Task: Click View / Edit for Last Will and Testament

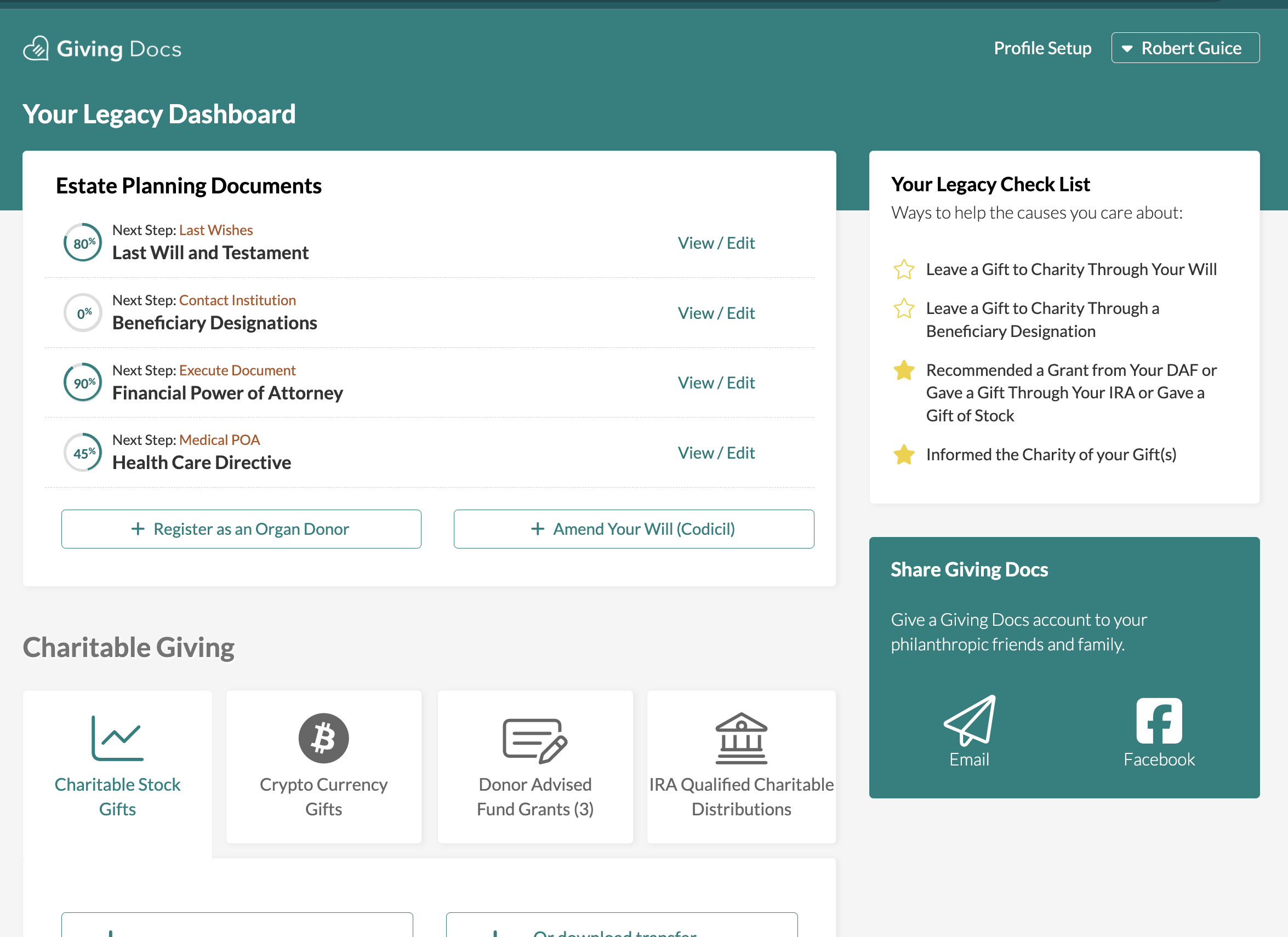Action: click(x=716, y=243)
